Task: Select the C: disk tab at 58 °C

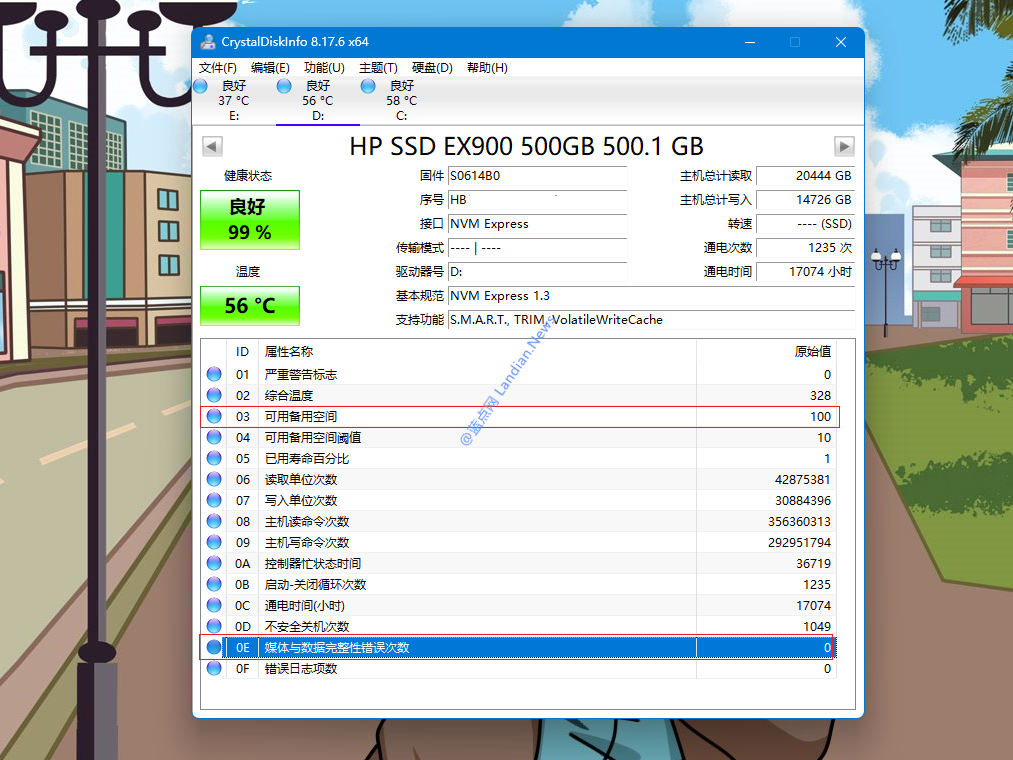Action: (x=401, y=101)
